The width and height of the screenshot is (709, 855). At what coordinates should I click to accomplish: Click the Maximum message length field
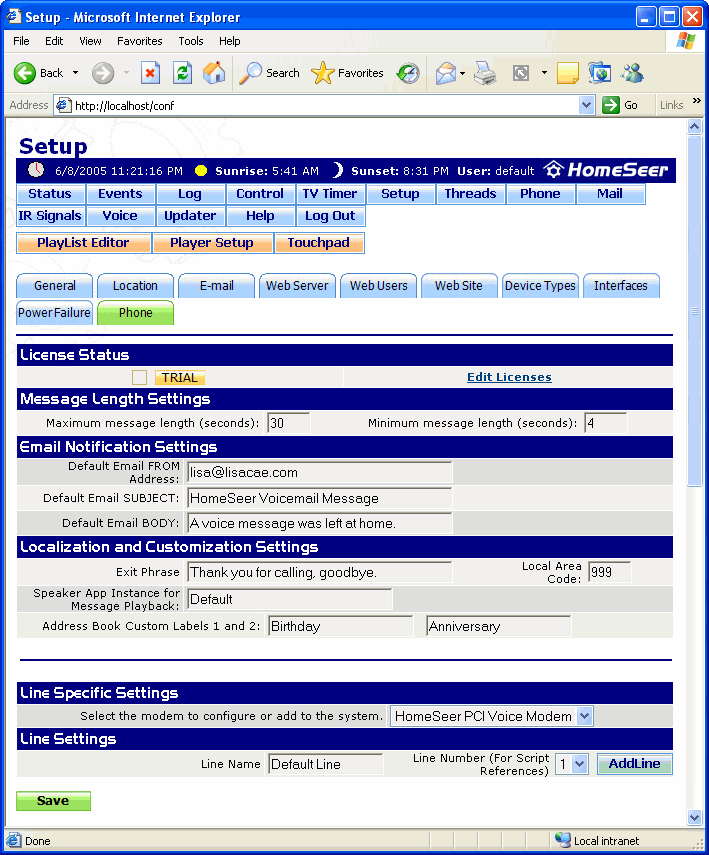click(x=289, y=423)
